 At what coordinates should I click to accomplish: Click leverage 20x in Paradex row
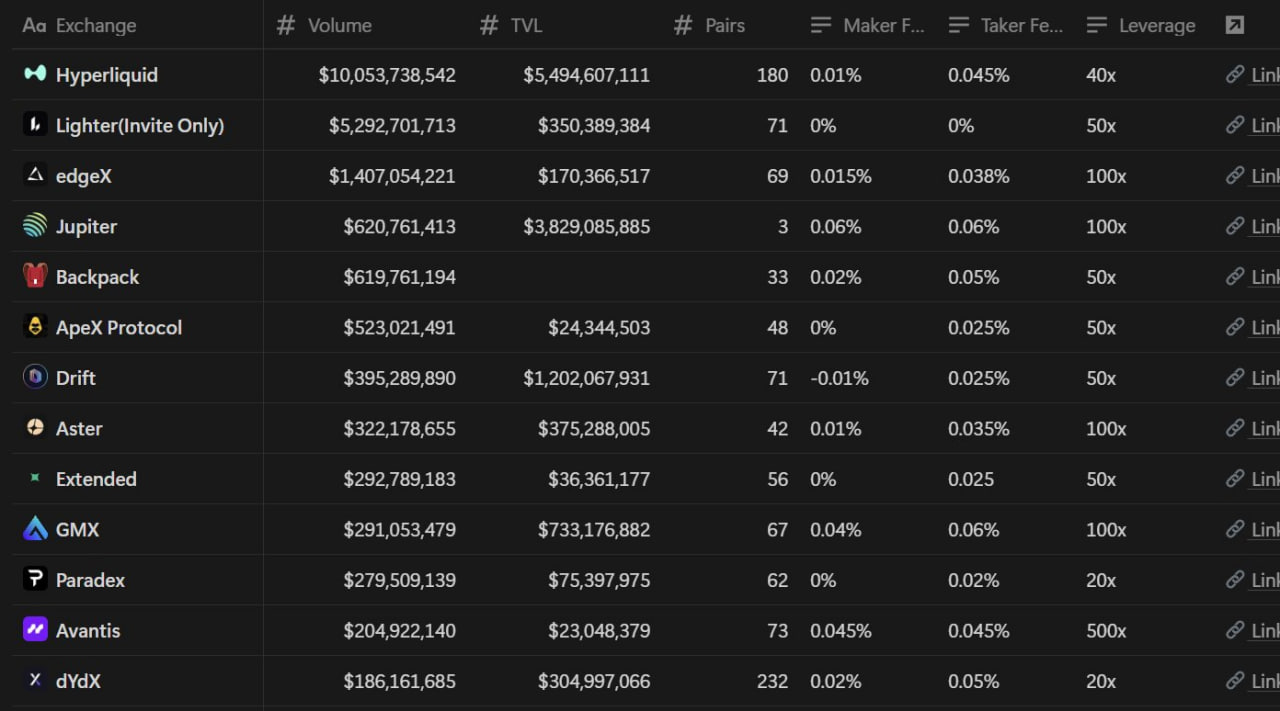point(1101,580)
